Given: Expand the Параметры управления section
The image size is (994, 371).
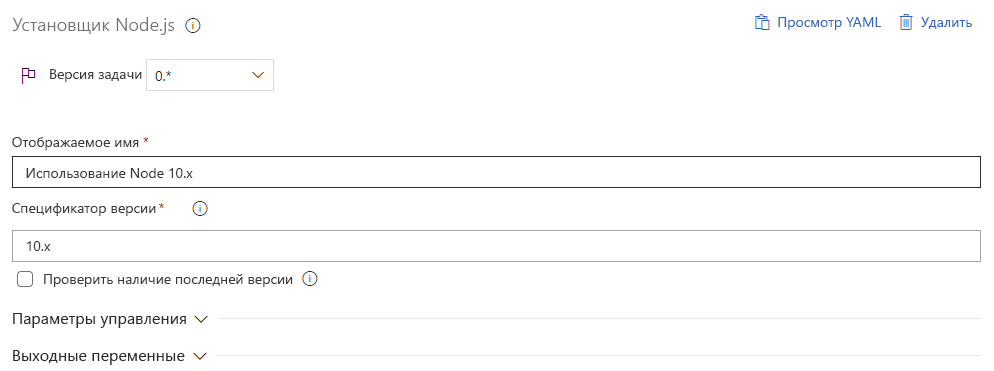Looking at the screenshot, I should (110, 319).
